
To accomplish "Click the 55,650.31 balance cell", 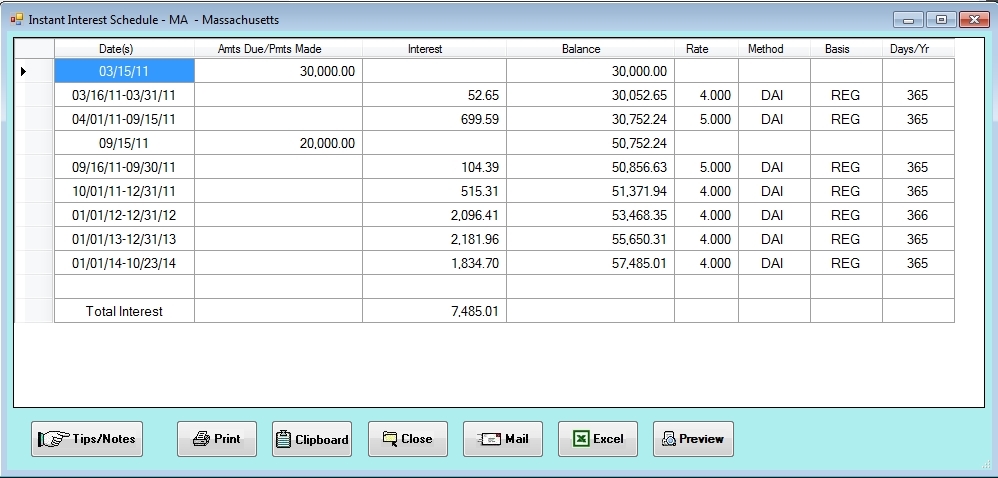I will click(x=590, y=239).
